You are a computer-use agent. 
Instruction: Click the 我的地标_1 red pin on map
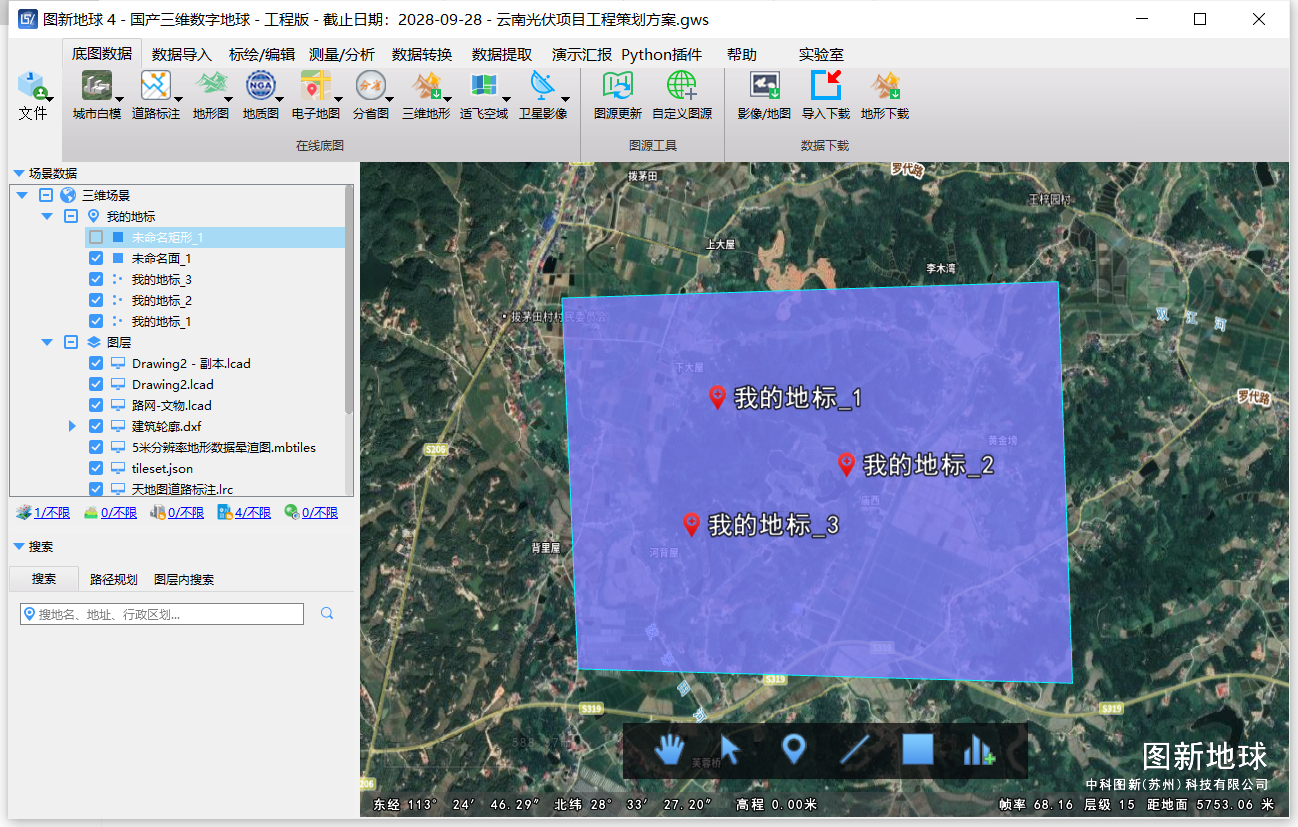point(717,397)
